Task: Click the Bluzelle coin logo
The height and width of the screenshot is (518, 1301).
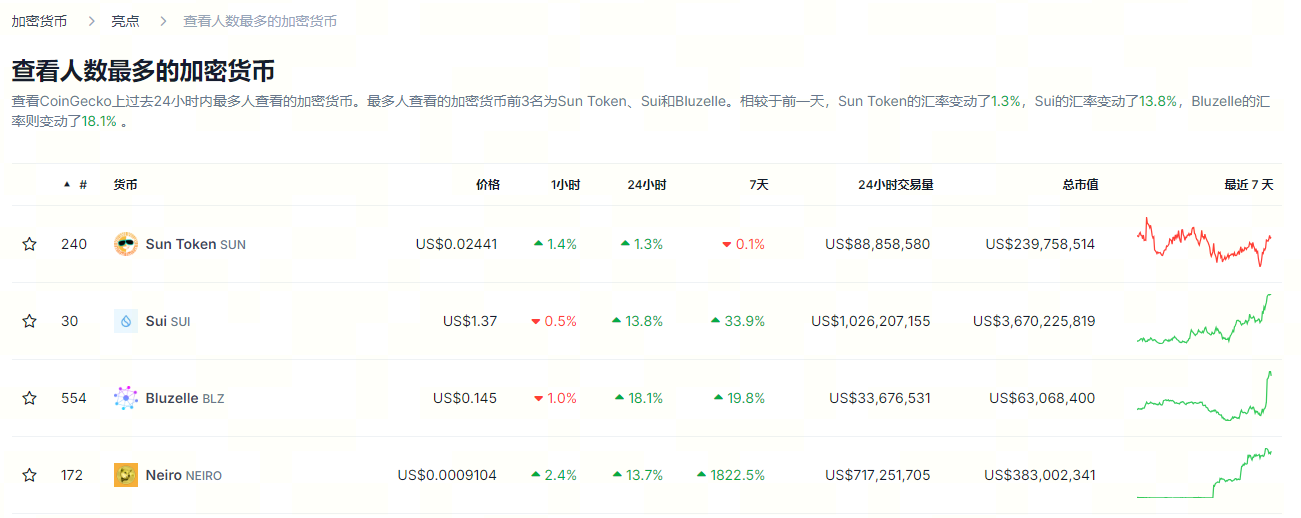Action: [x=126, y=398]
